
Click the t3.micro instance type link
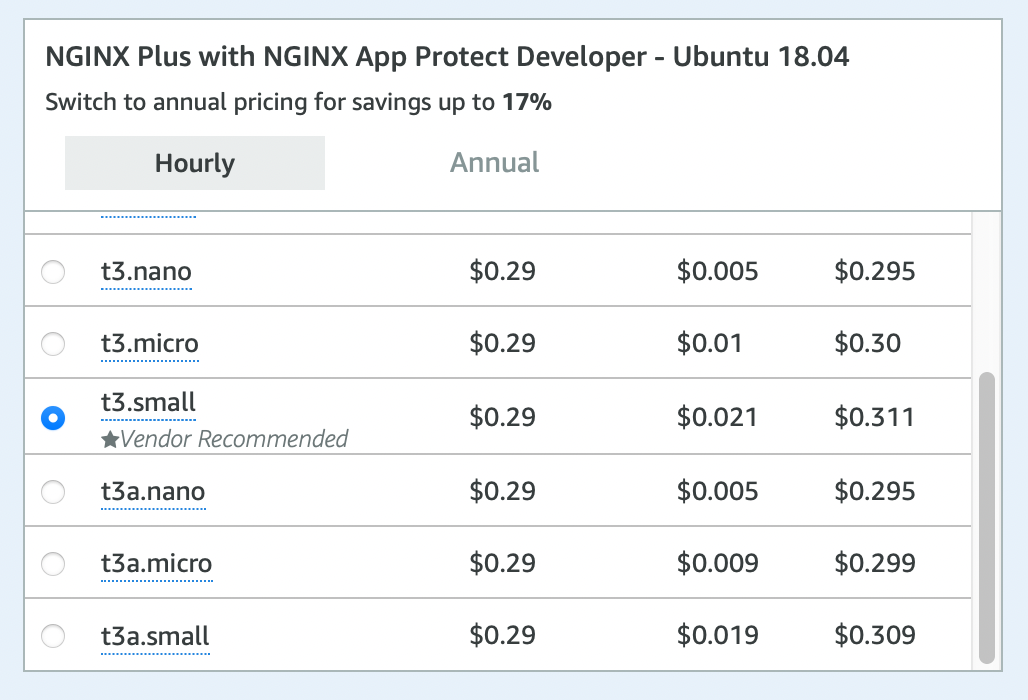tap(149, 344)
